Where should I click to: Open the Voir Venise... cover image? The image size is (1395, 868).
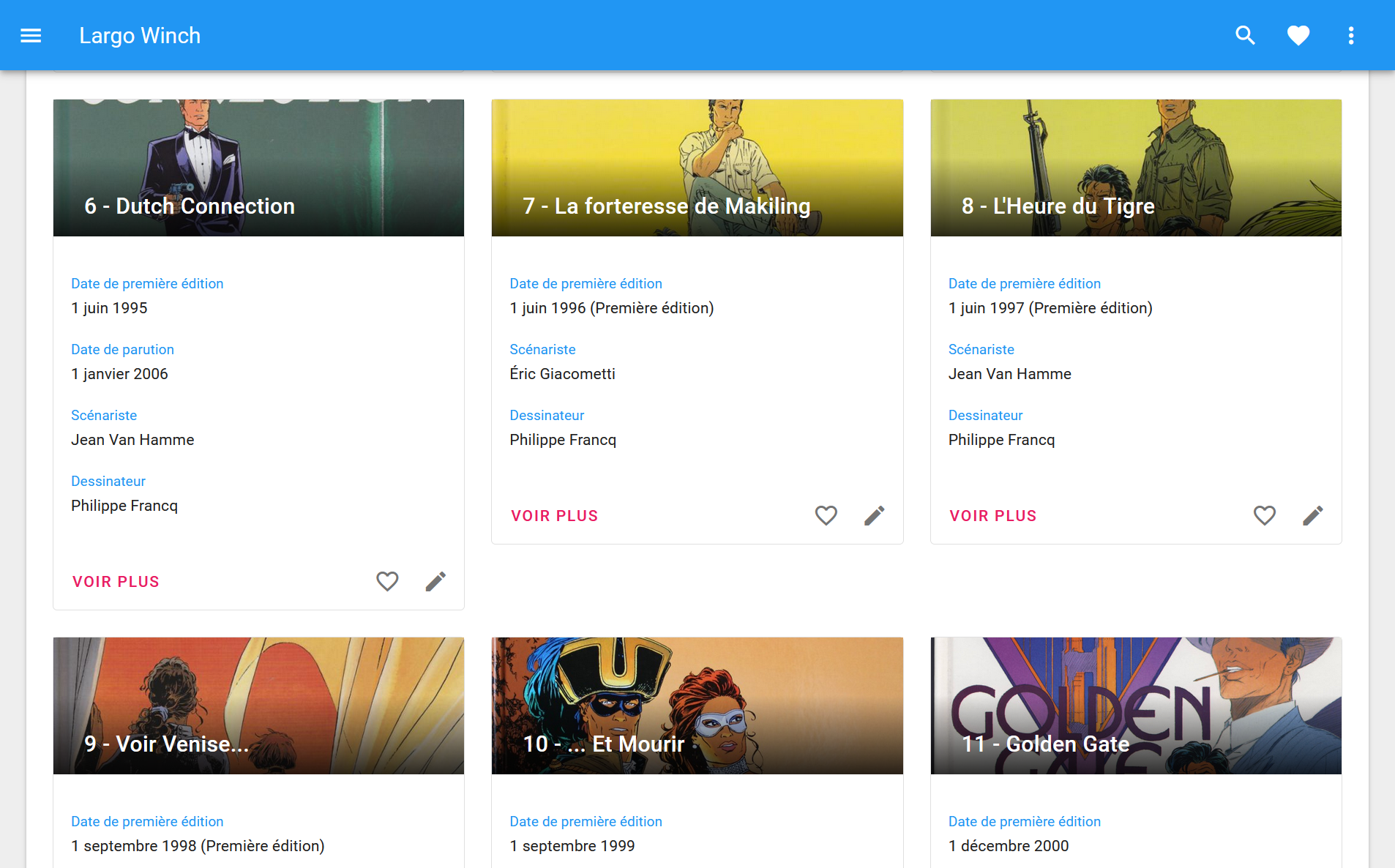point(258,706)
